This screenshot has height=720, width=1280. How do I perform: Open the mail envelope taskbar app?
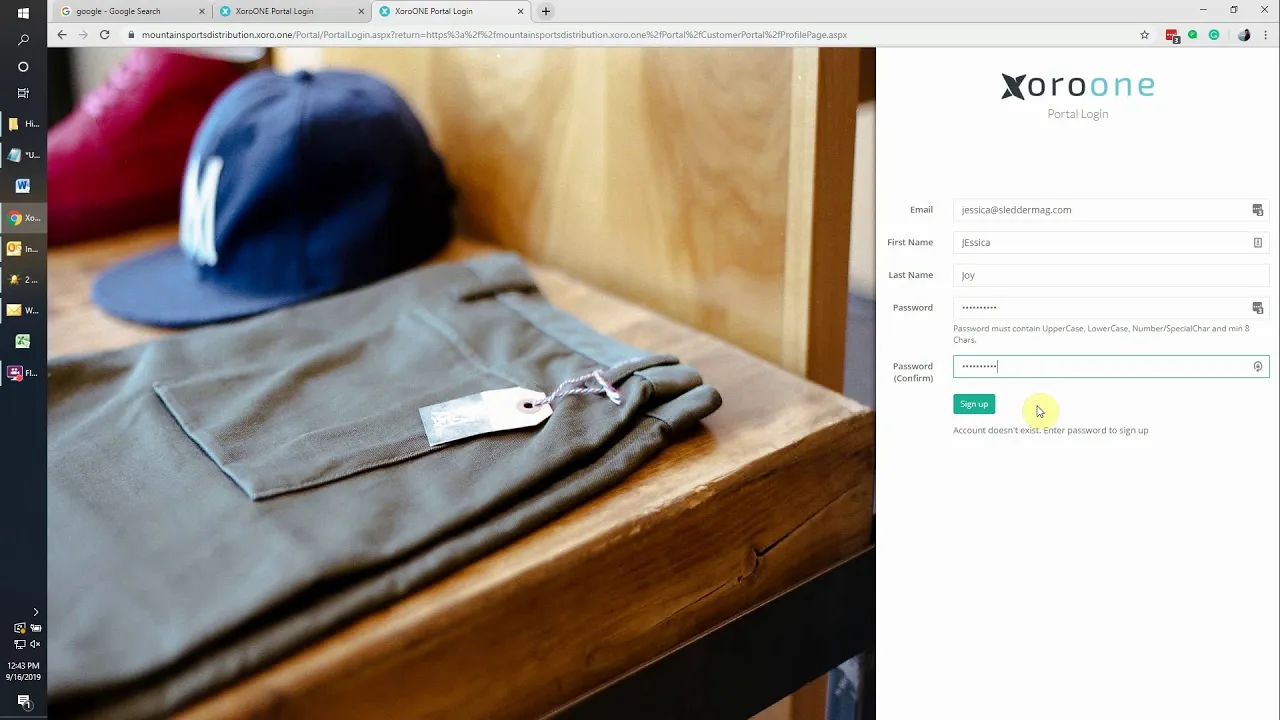coord(23,310)
